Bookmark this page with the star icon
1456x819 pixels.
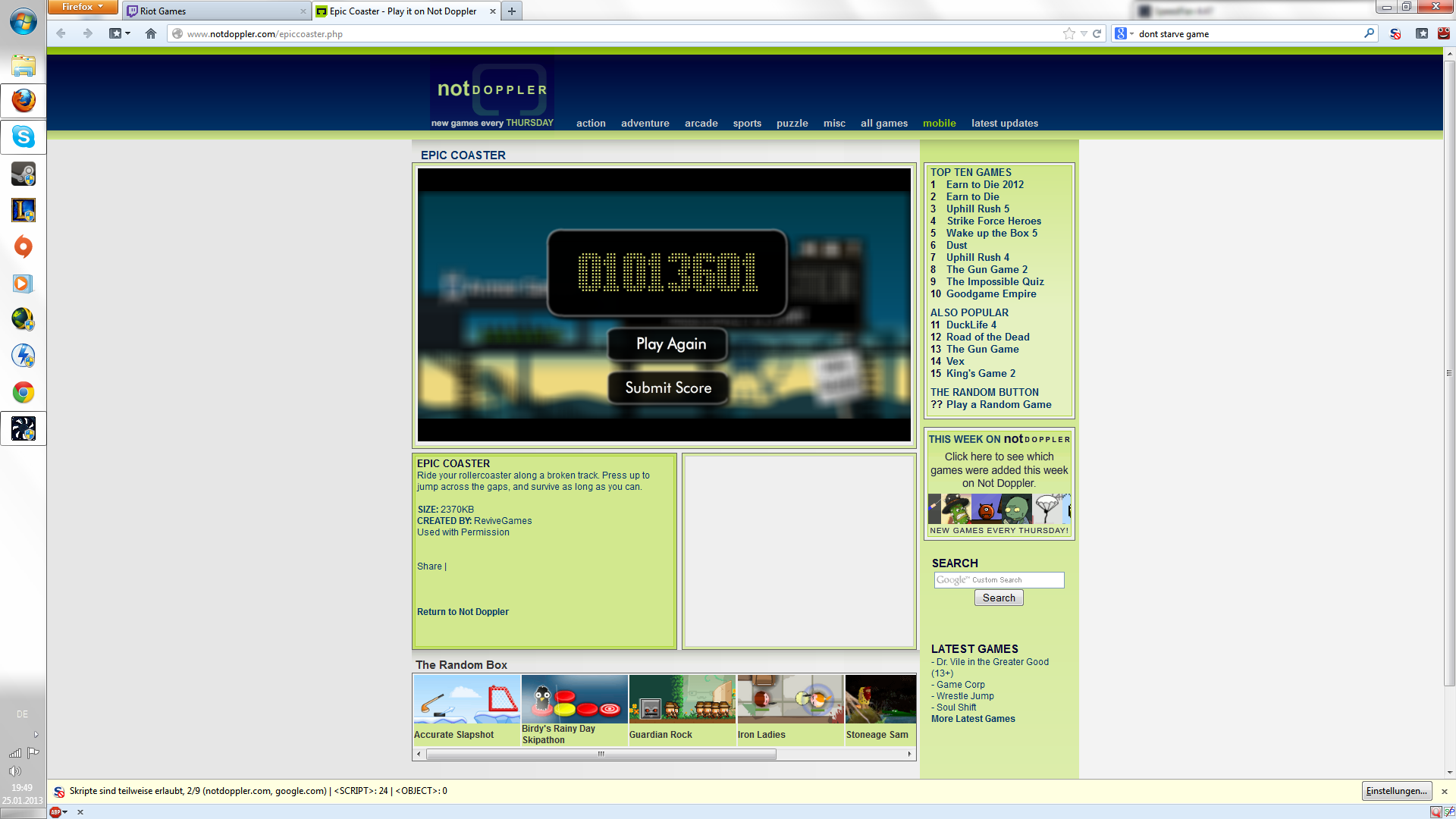(1069, 33)
